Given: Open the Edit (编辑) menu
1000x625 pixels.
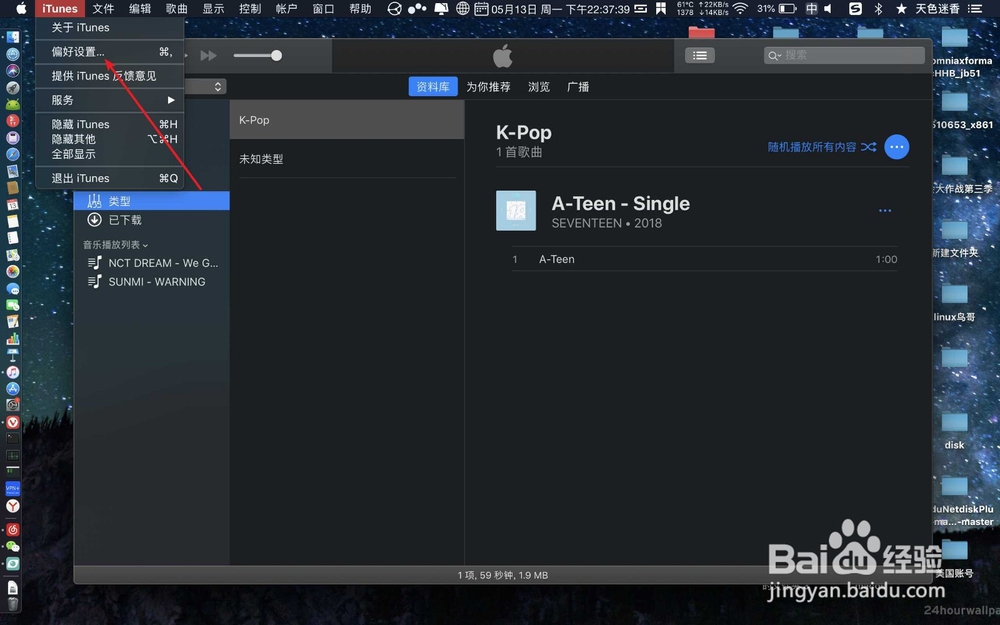Looking at the screenshot, I should 140,8.
